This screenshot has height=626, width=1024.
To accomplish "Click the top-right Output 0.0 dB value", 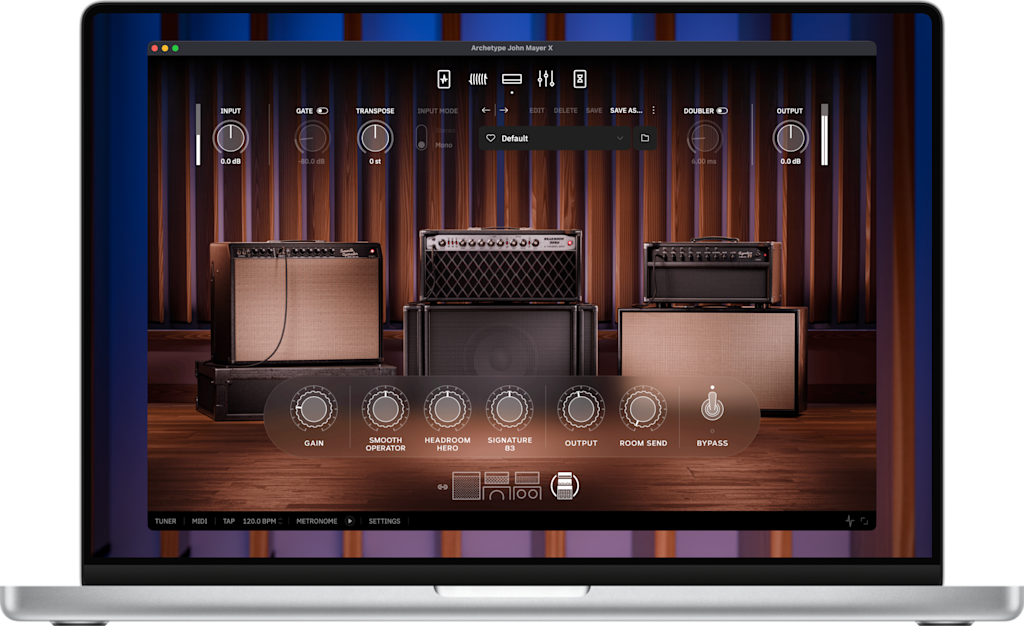I will 790,161.
